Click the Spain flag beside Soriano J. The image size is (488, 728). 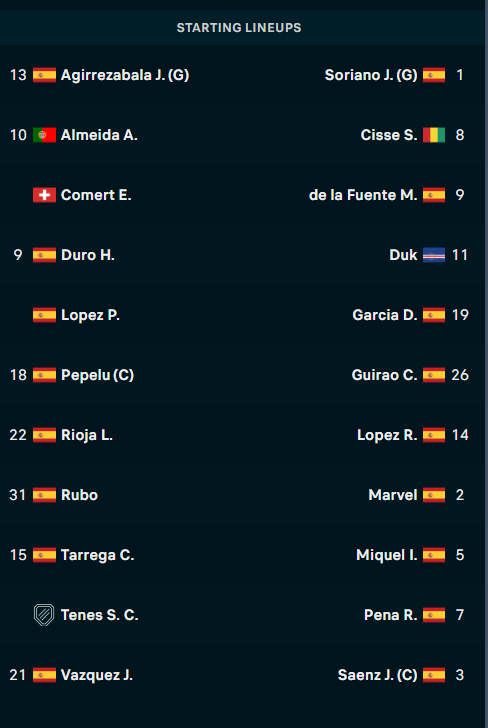tap(434, 75)
